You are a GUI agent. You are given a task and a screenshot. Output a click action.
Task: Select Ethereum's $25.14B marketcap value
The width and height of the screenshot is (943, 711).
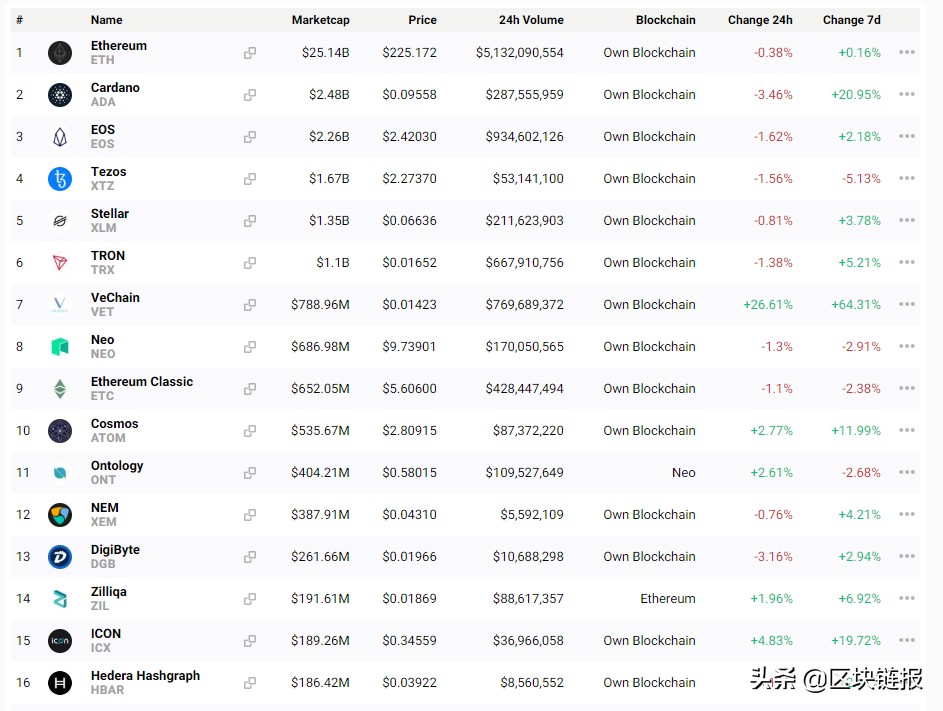tap(325, 53)
